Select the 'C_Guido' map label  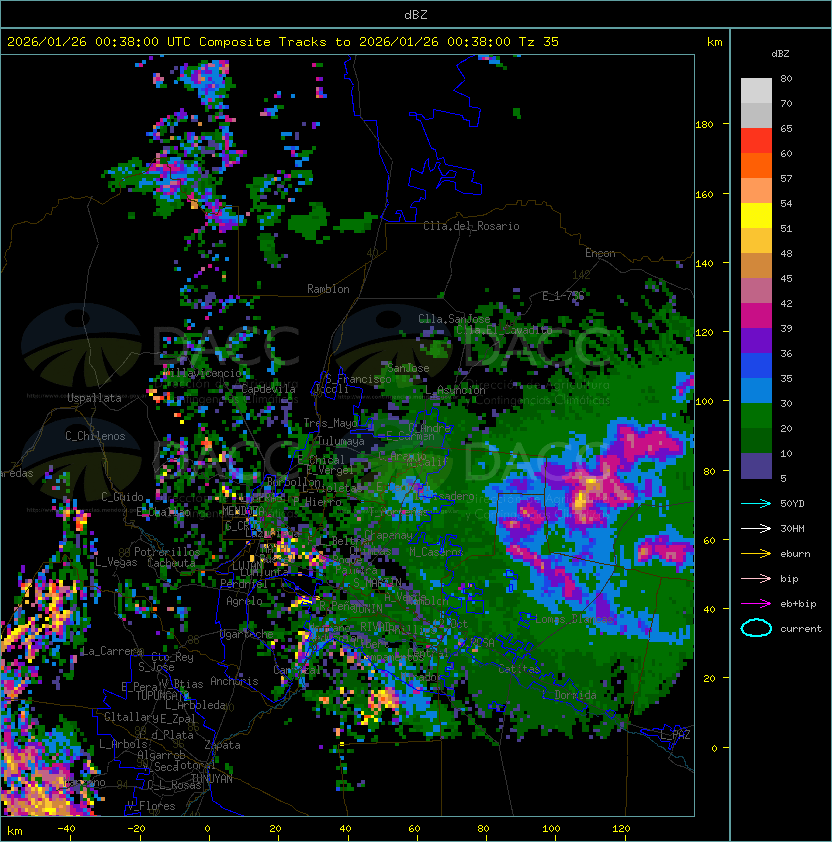point(122,497)
